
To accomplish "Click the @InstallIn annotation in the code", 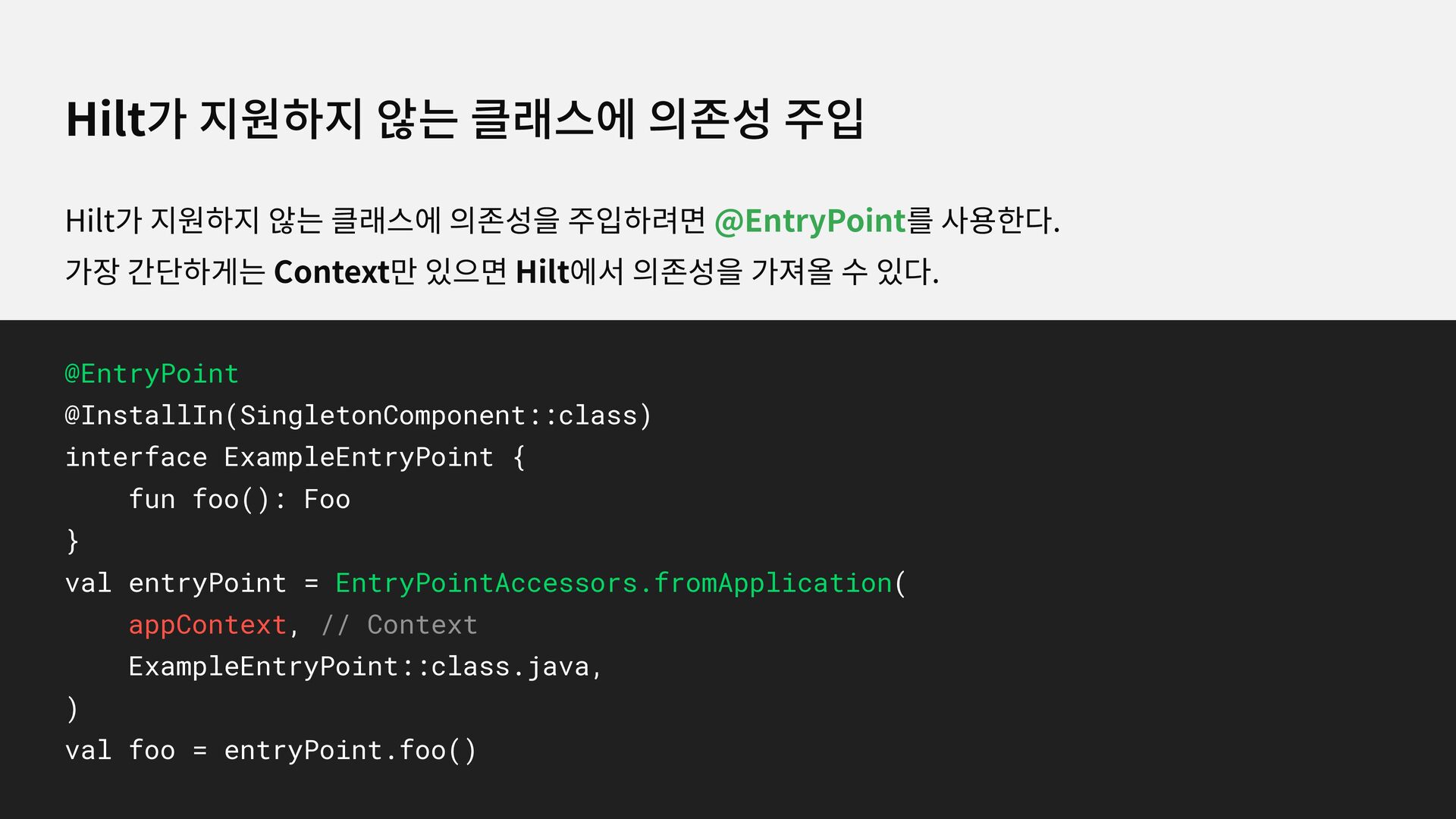I will [x=144, y=416].
